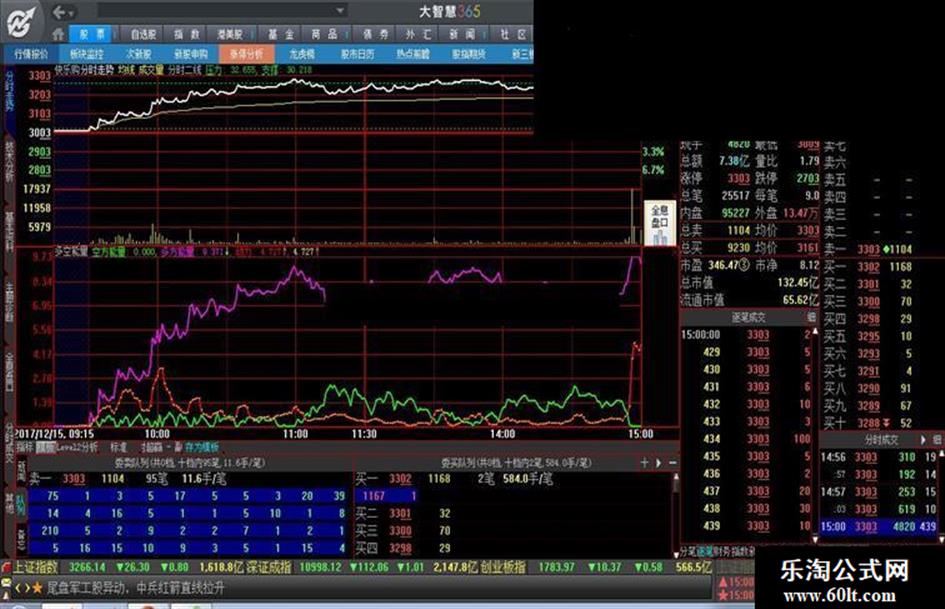This screenshot has width=945, height=609.
Task: Click the 分笔 tab below trade list
Action: pyautogui.click(x=688, y=551)
